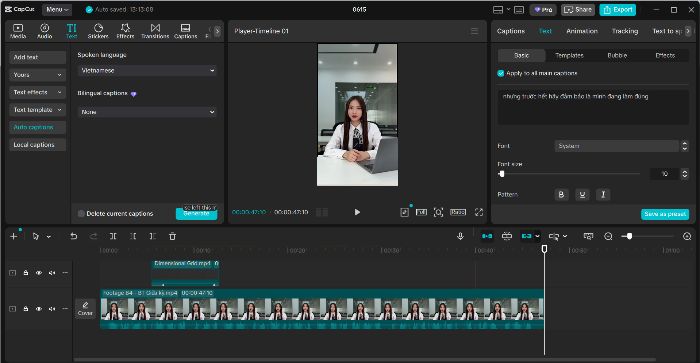Mute the upper track audio
The height and width of the screenshot is (363, 700).
coord(52,273)
